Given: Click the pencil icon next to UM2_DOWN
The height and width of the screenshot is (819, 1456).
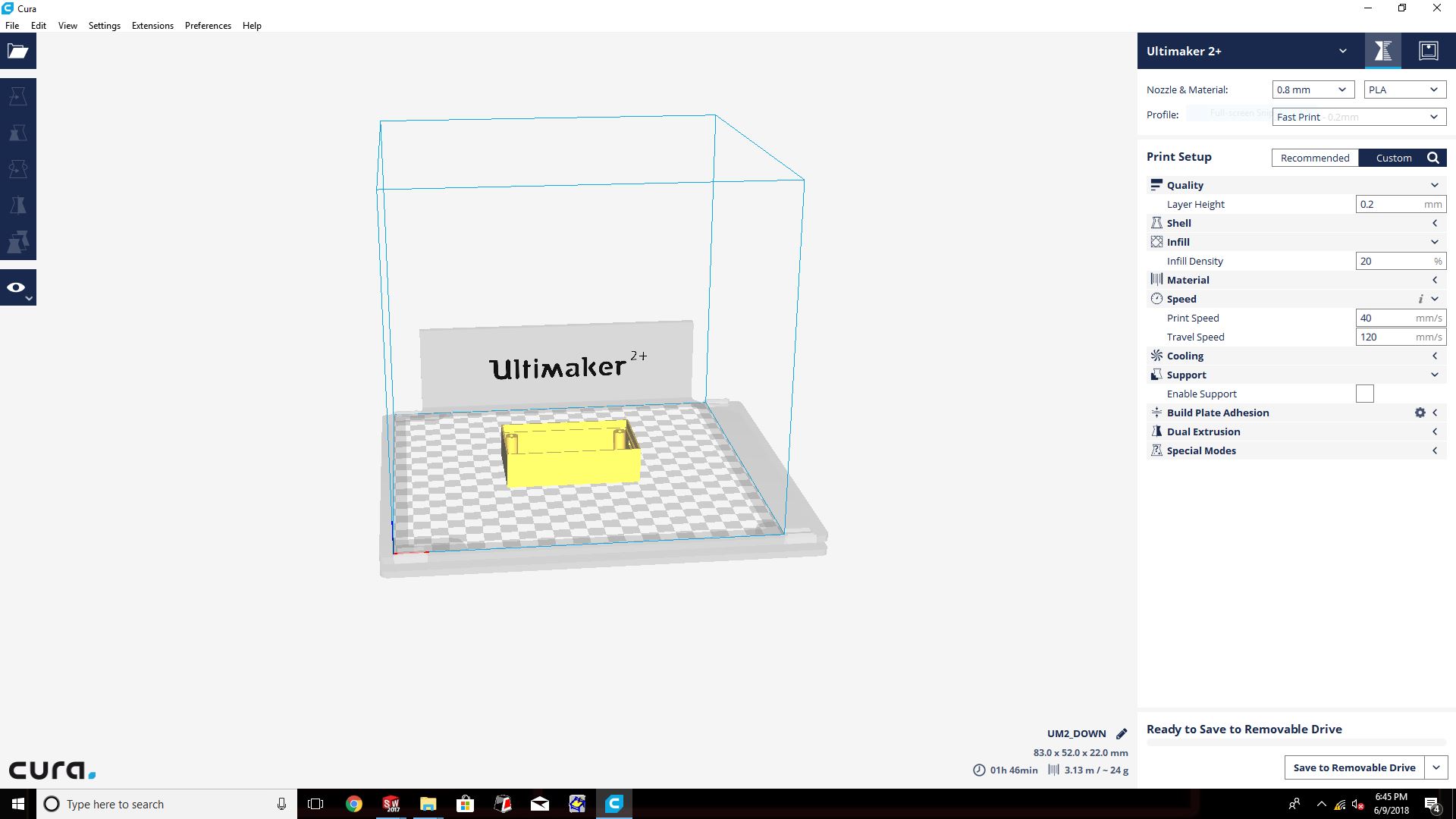Looking at the screenshot, I should 1122,733.
